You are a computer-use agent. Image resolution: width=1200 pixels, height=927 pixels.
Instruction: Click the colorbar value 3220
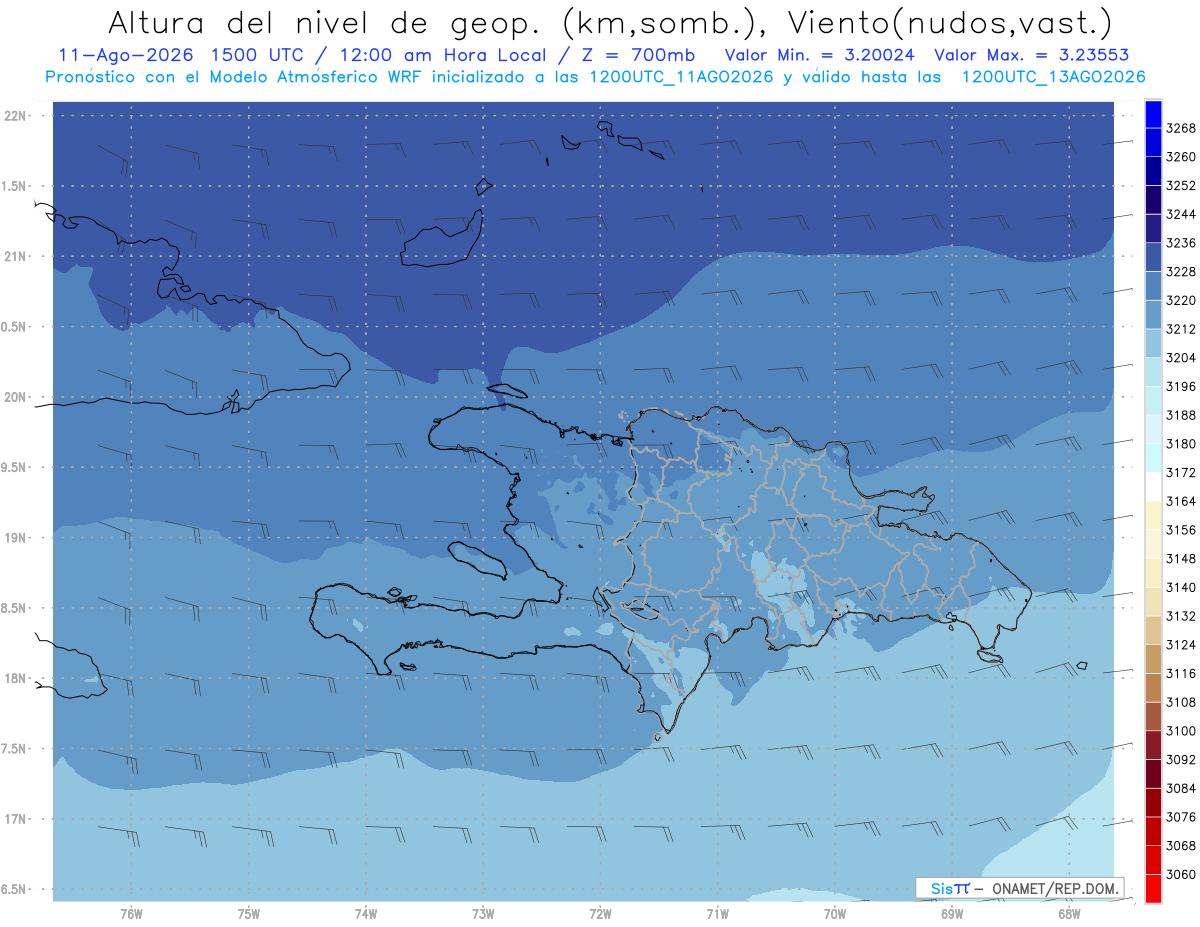click(1181, 301)
